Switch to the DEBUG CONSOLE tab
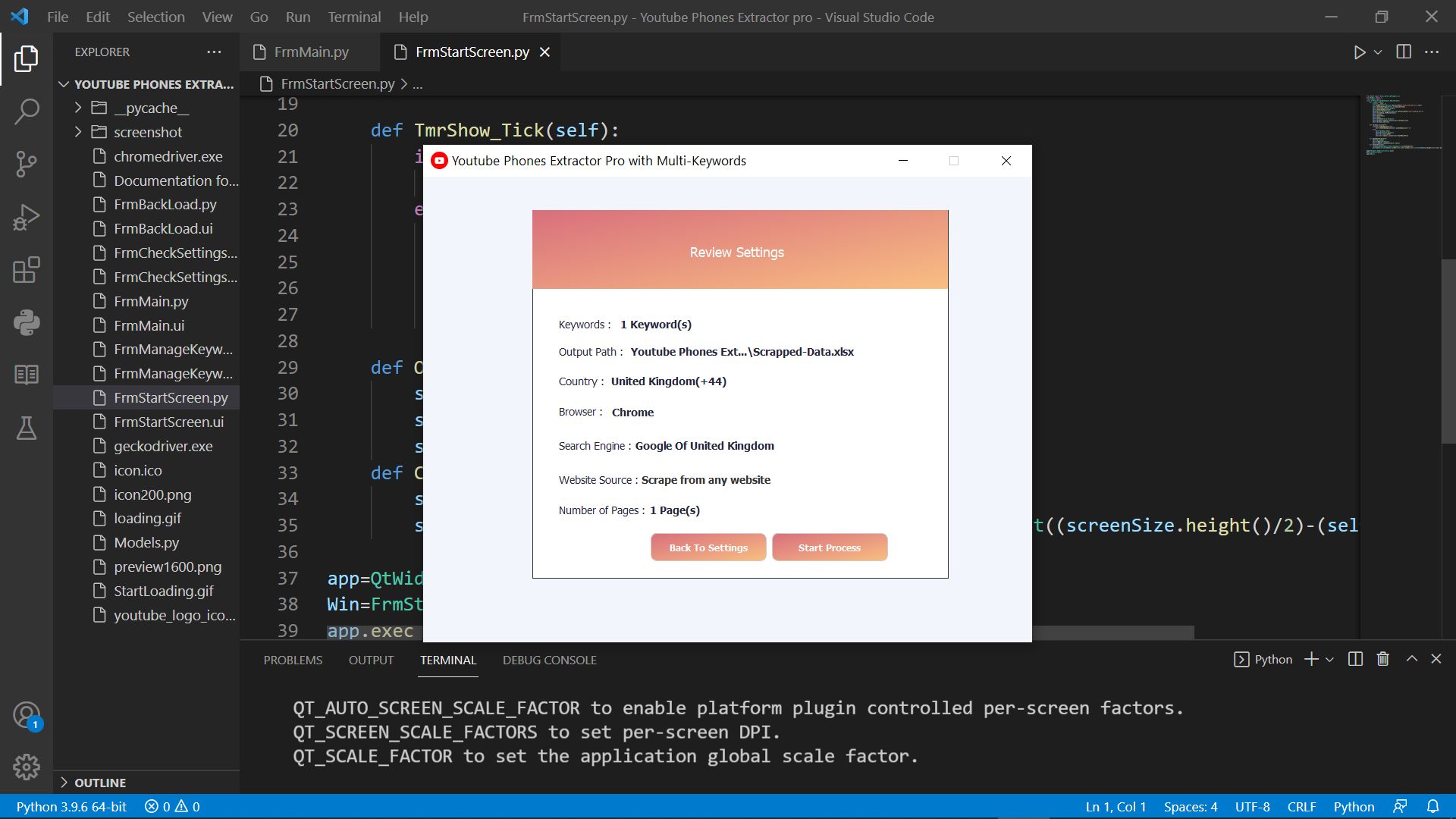The width and height of the screenshot is (1456, 819). 549,660
